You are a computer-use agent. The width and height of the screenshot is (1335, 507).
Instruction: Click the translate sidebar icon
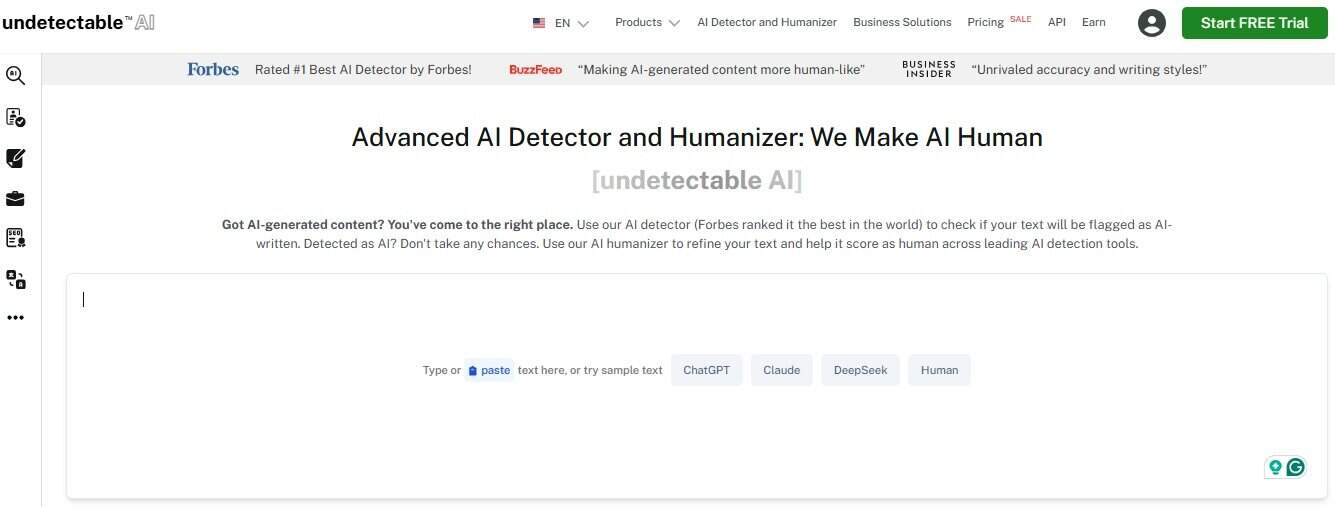(15, 279)
